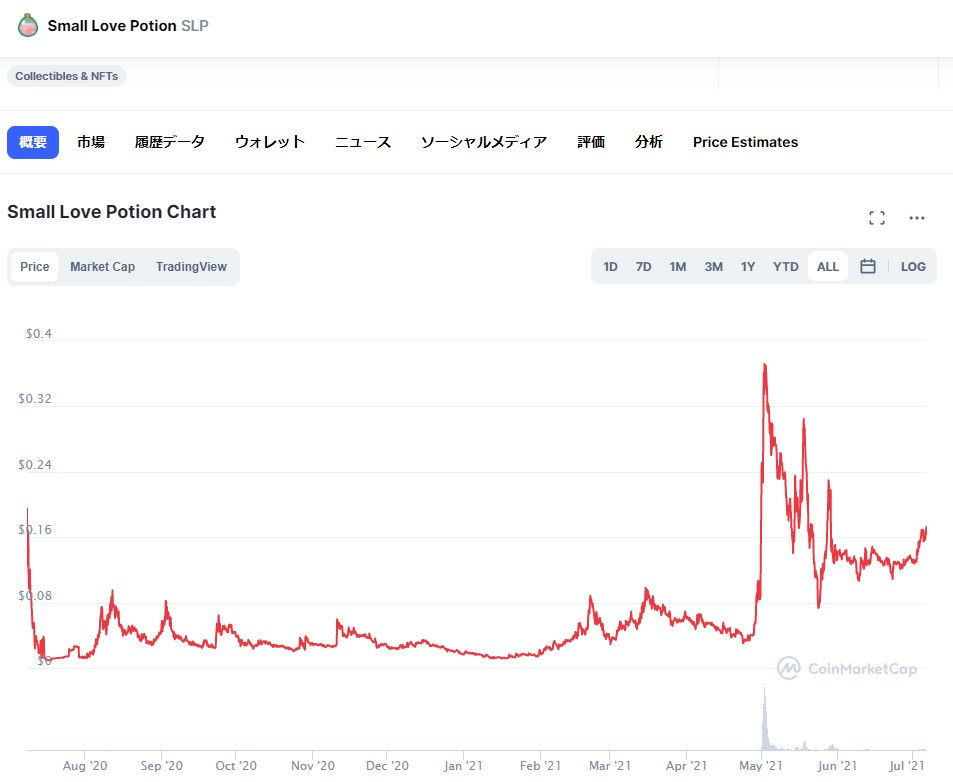
Task: Set chart range to YTD
Action: [x=785, y=267]
